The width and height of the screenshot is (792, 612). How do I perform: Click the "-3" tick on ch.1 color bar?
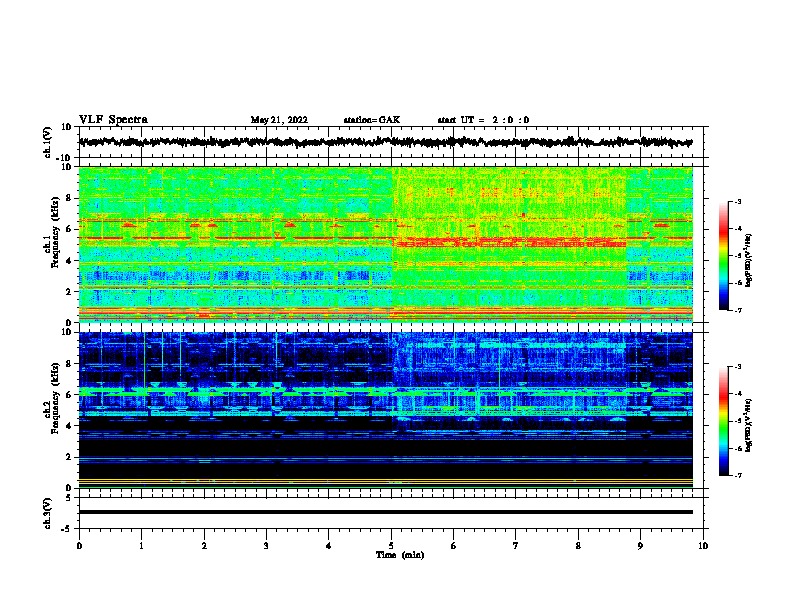pyautogui.click(x=738, y=201)
